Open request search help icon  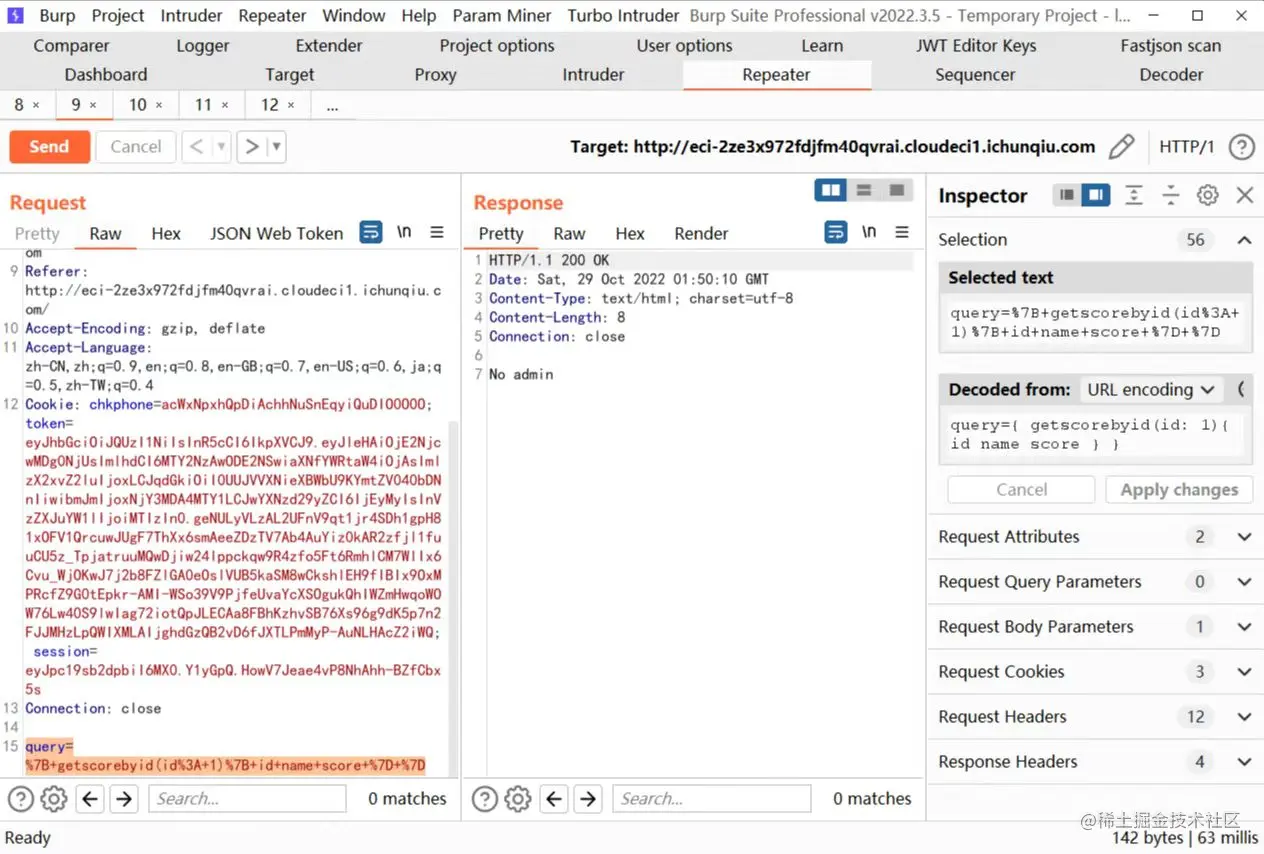(x=21, y=798)
